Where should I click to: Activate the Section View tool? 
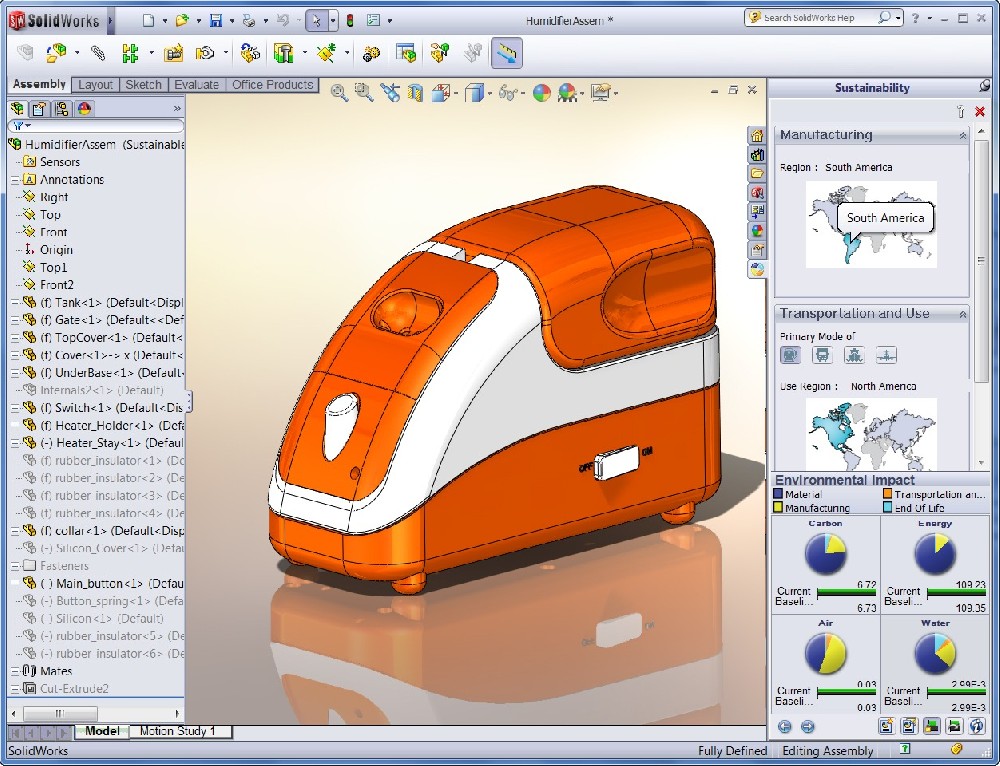[413, 92]
